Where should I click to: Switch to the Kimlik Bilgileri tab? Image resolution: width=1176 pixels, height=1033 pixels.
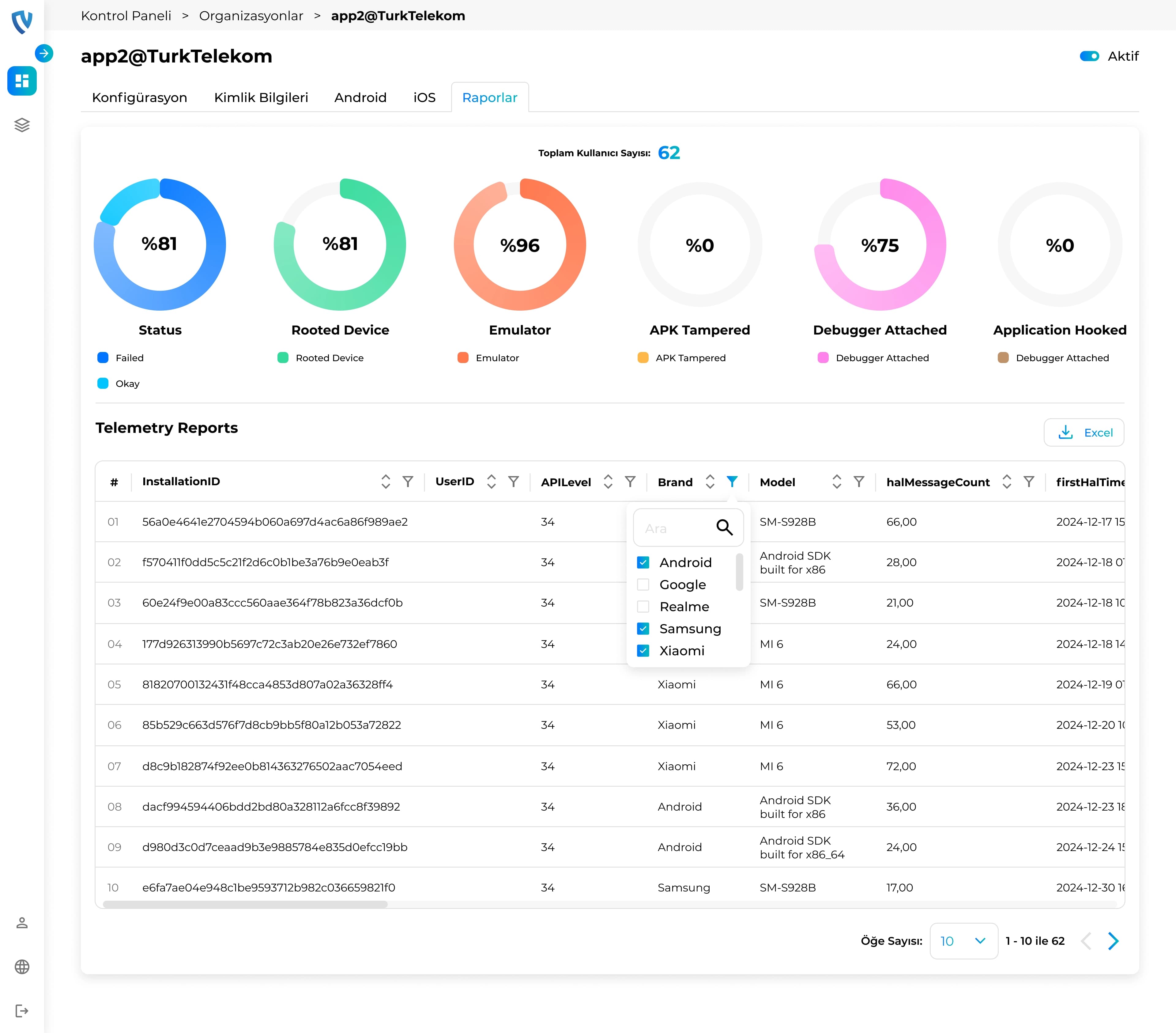coord(261,98)
